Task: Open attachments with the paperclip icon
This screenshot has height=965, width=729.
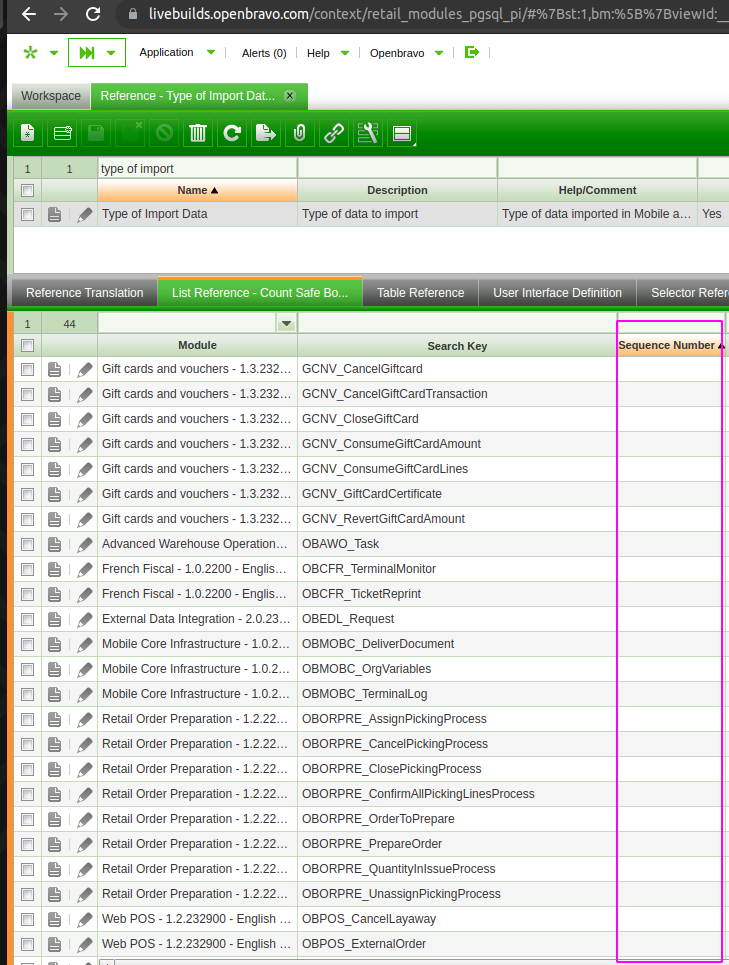Action: tap(299, 132)
